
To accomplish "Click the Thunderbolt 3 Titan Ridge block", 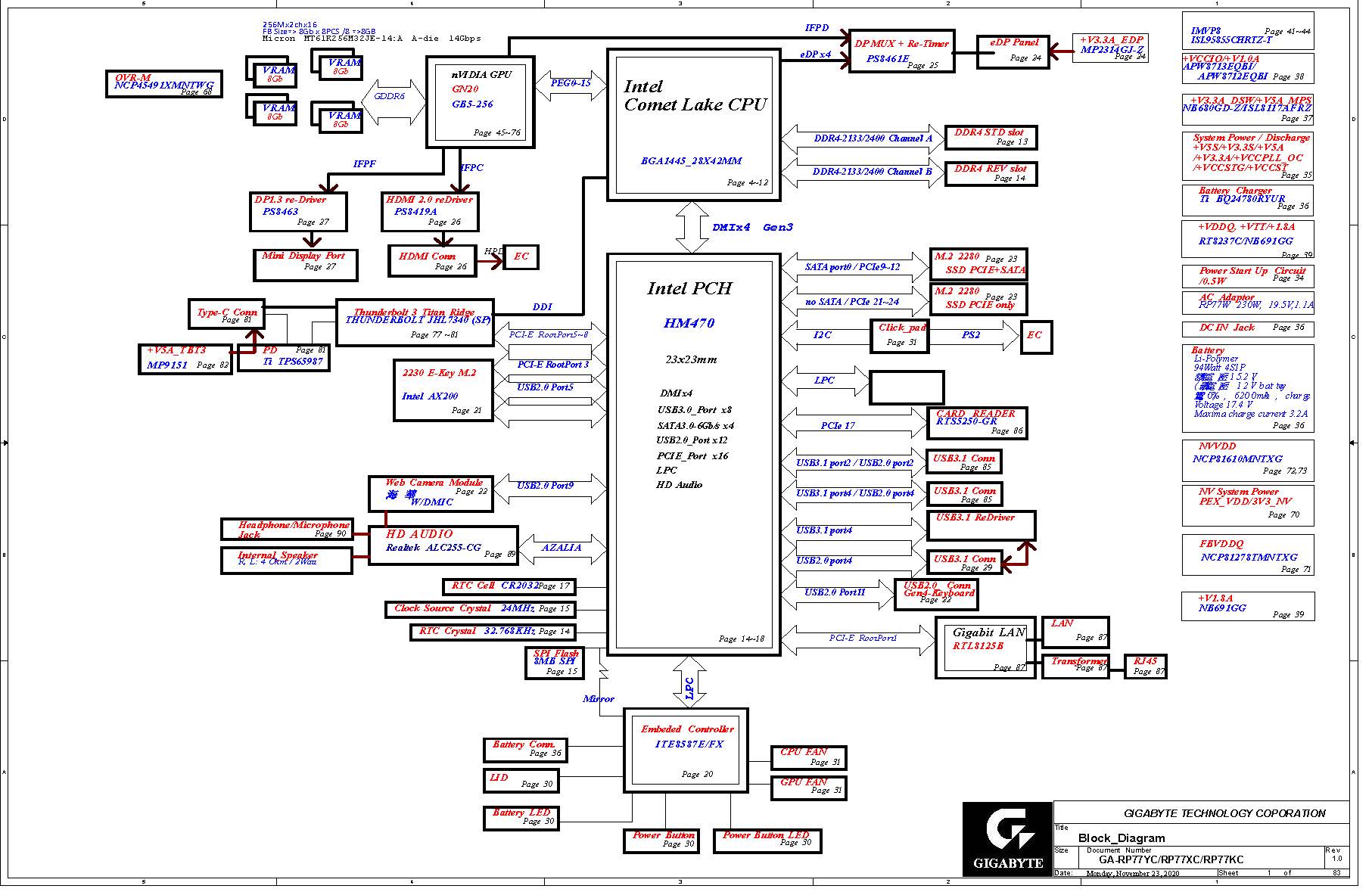I will tap(415, 322).
